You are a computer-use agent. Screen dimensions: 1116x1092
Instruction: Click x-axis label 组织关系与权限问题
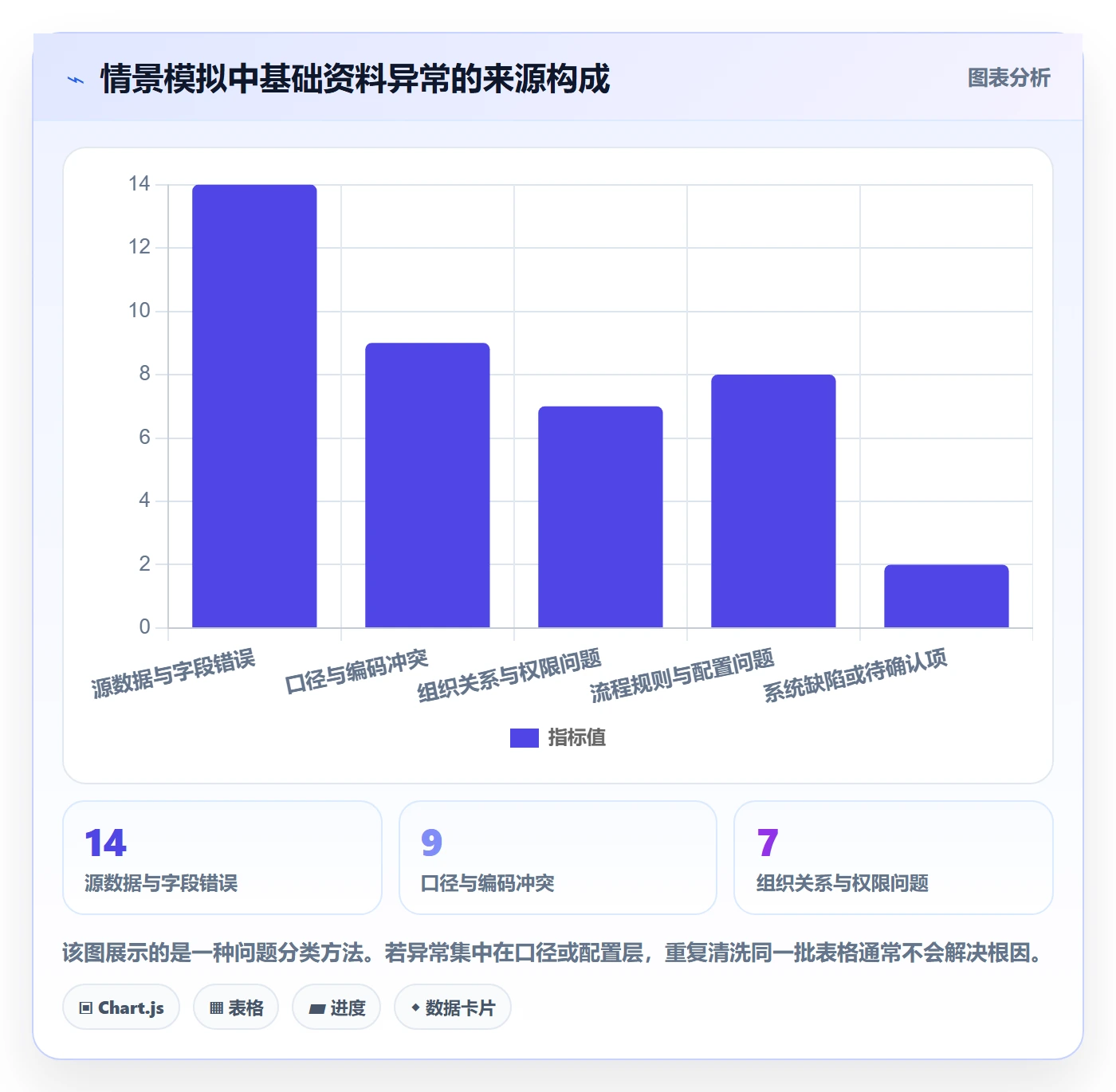[x=509, y=676]
